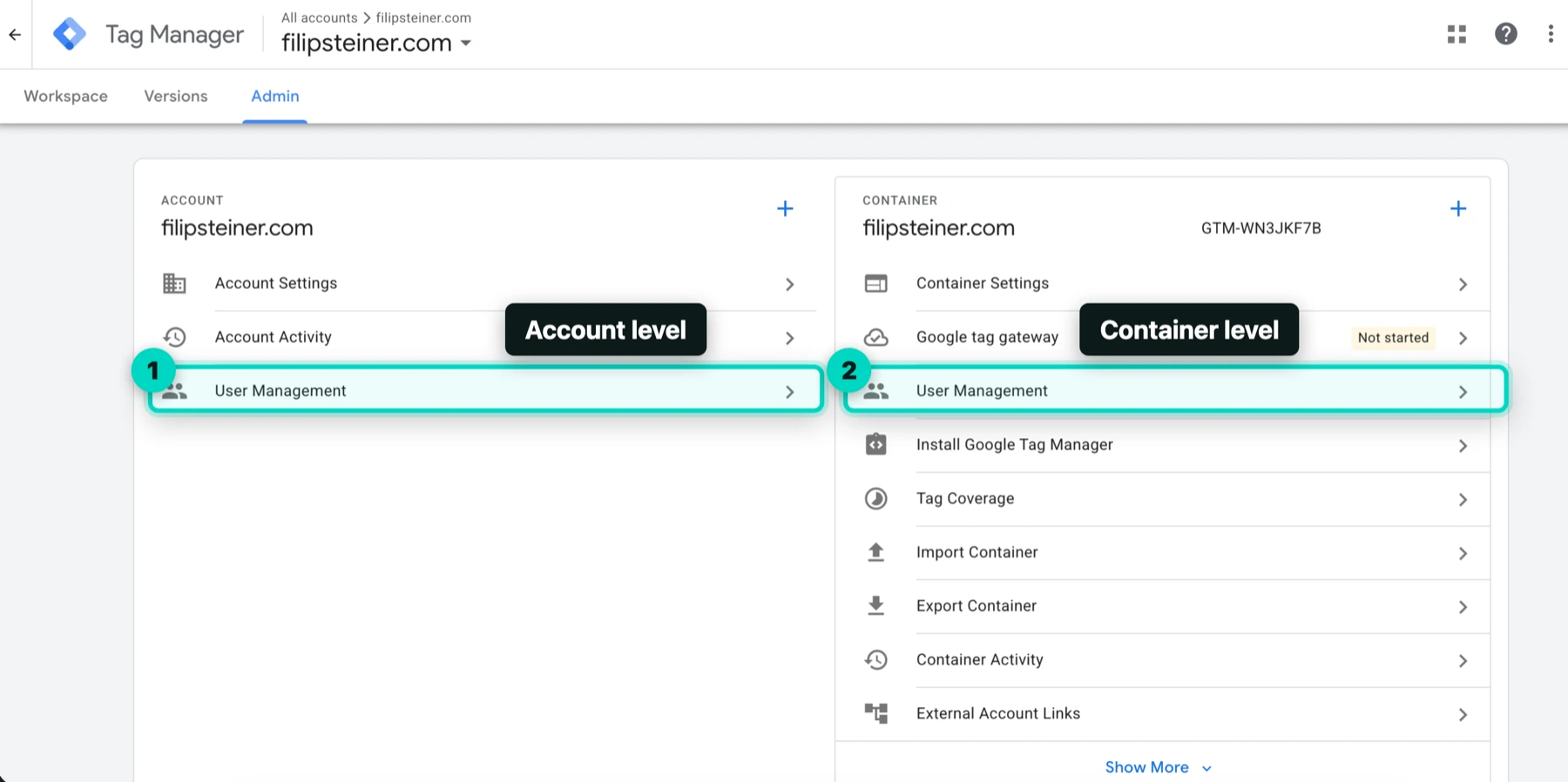1568x782 pixels.
Task: Open the All accounts breadcrumb link
Action: pyautogui.click(x=319, y=17)
